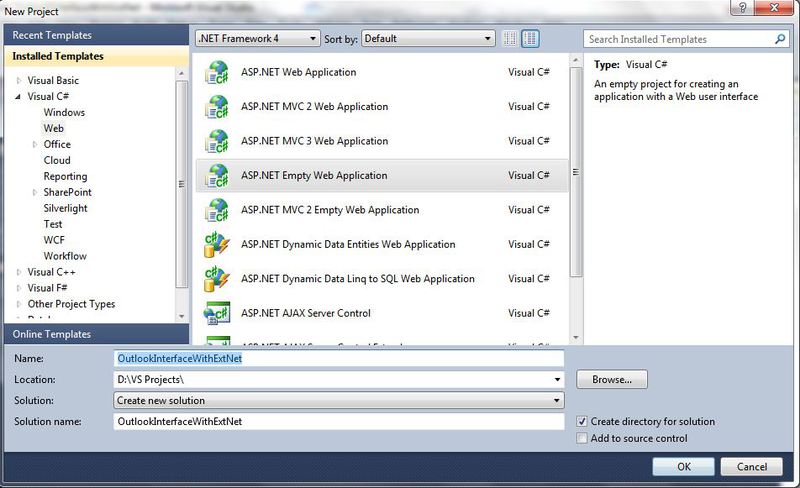Click the template list scrollbar thumb
This screenshot has width=800, height=488.
(x=576, y=172)
